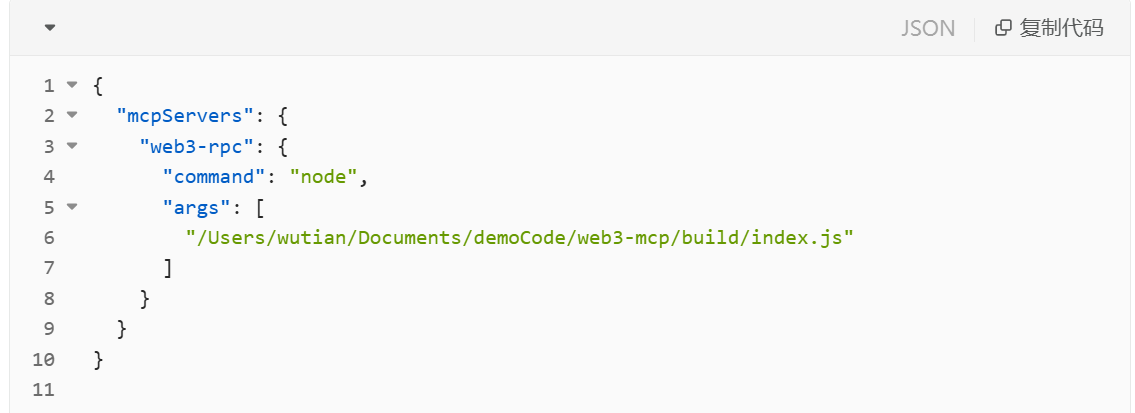Collapse the entire code block header arrow
Image resolution: width=1135 pixels, height=413 pixels.
point(50,28)
